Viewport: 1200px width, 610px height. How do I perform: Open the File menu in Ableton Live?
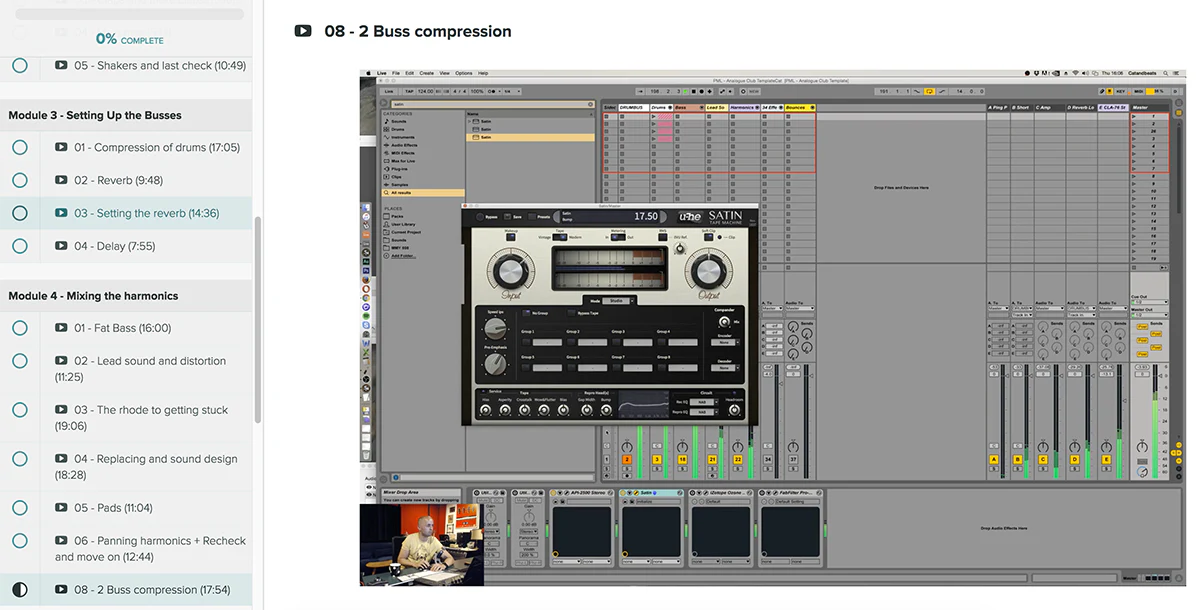pos(396,73)
